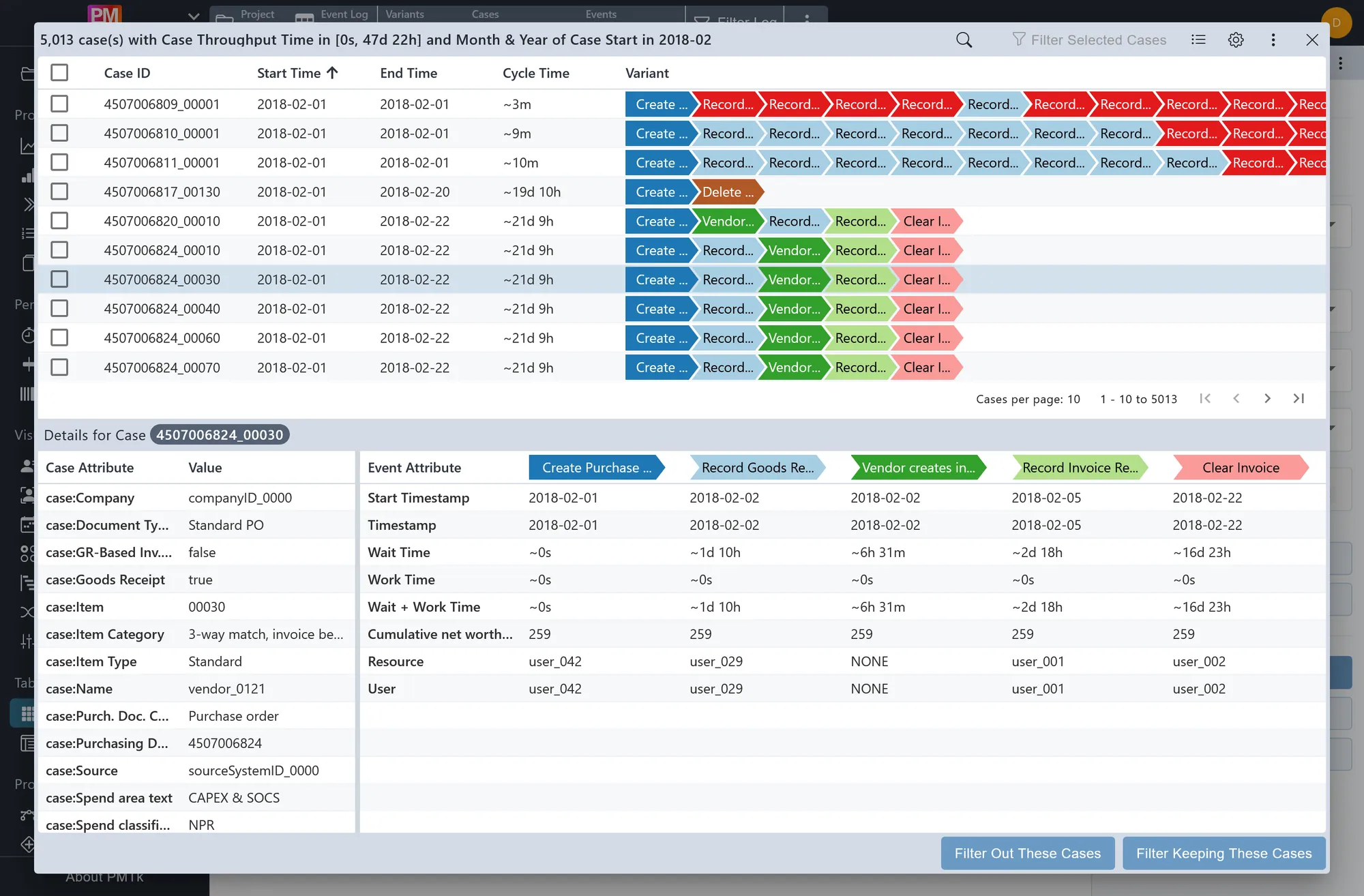Click Filter Selected Cases button
The image size is (1364, 896).
pos(1089,40)
